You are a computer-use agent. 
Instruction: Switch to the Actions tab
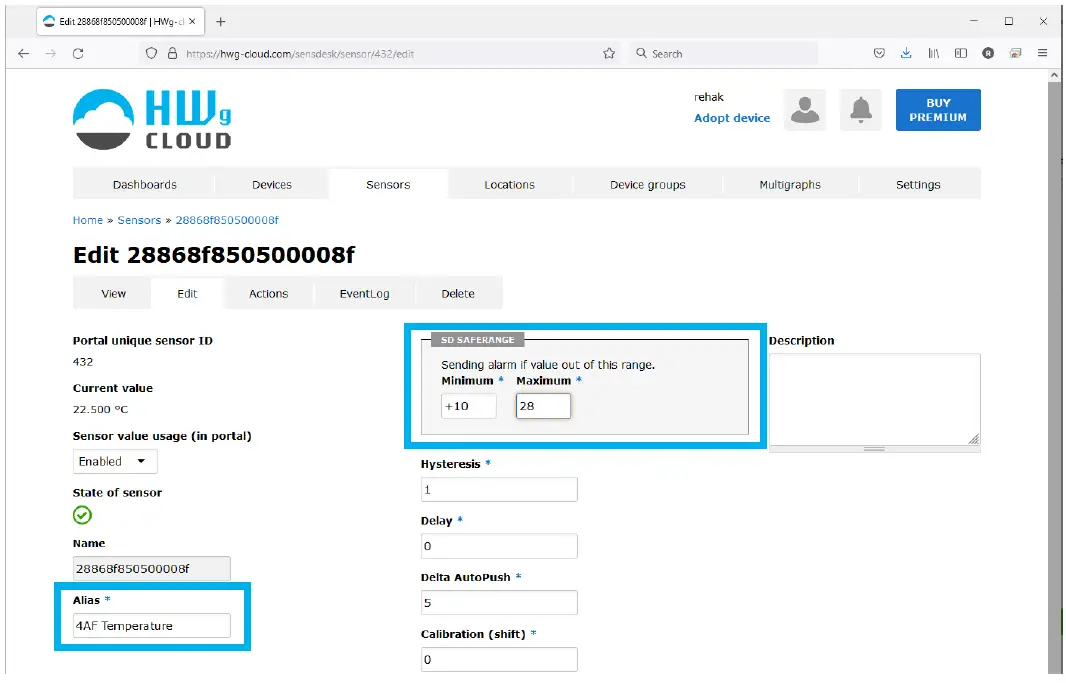click(269, 294)
